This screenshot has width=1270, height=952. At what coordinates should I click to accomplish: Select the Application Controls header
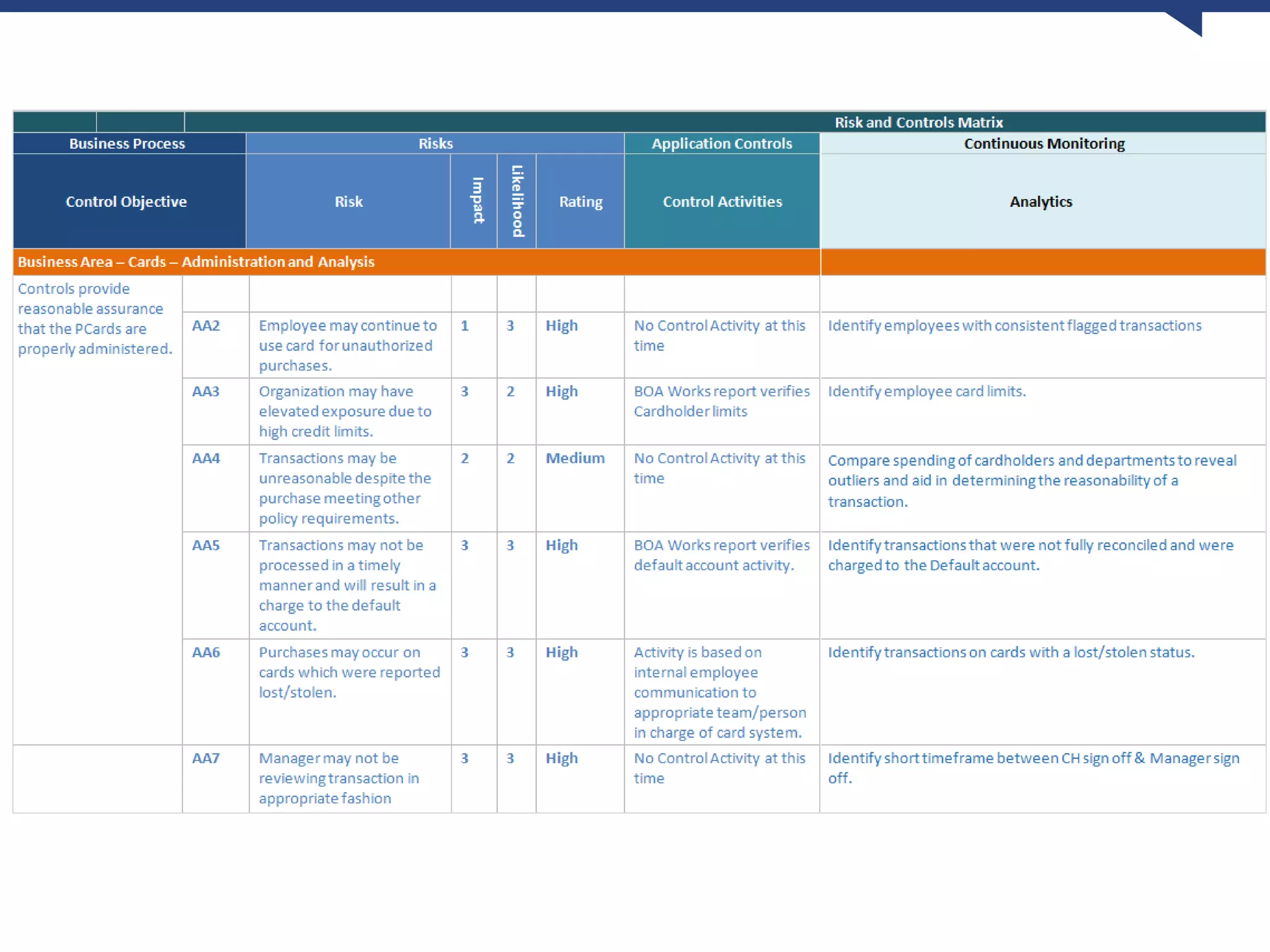[722, 143]
